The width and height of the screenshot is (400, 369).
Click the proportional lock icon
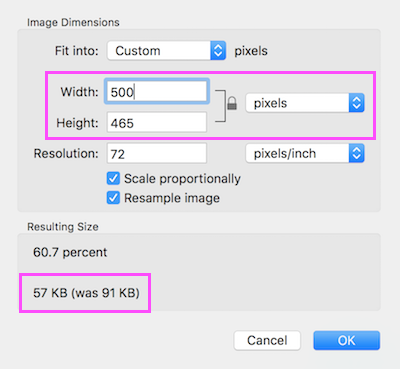click(232, 103)
